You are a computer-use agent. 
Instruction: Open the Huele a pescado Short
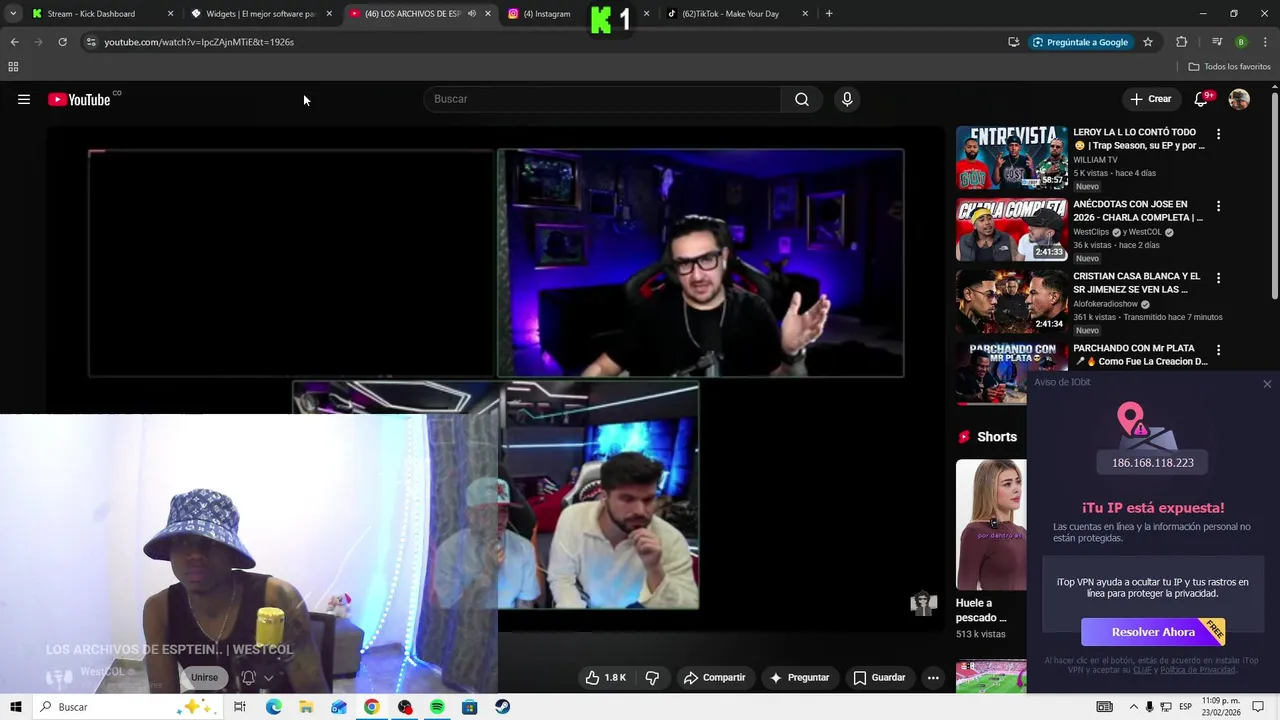tap(990, 525)
